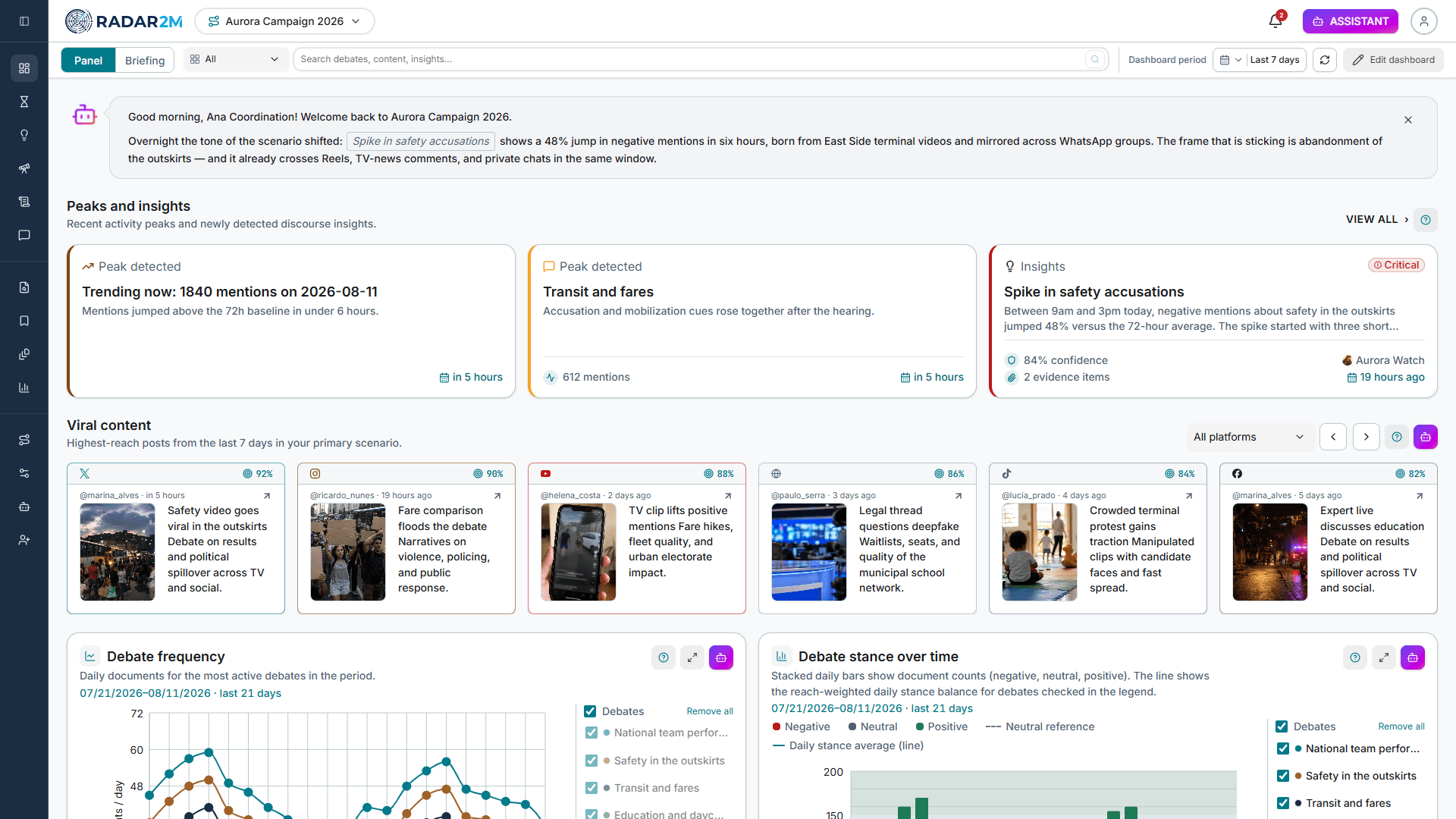Click the RADAR2M logo
Viewport: 1456px width, 819px height.
coord(124,21)
